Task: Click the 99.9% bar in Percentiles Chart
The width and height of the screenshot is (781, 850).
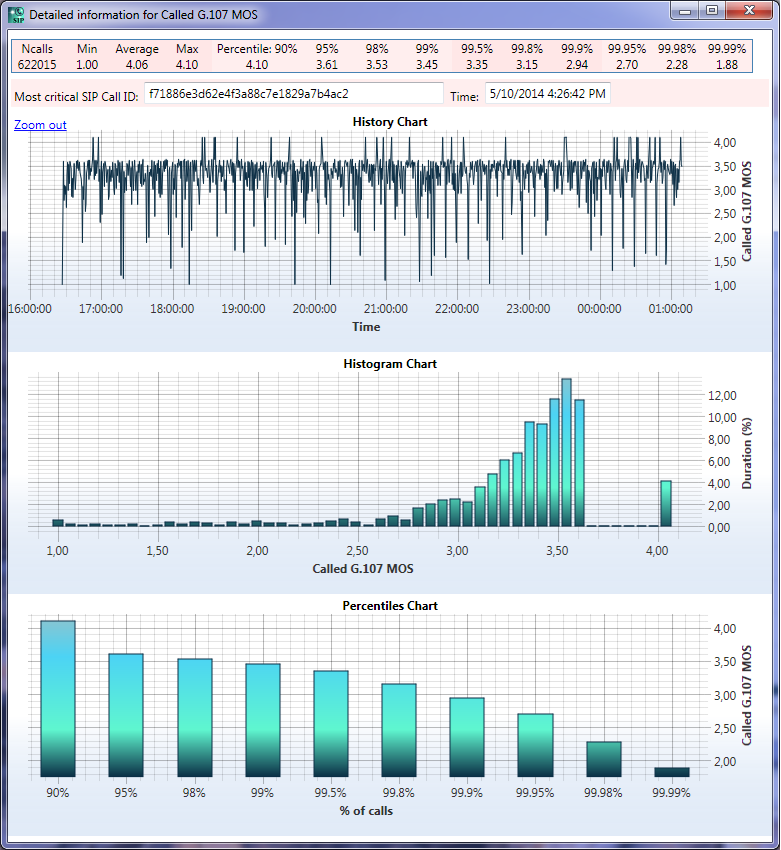Action: point(467,737)
